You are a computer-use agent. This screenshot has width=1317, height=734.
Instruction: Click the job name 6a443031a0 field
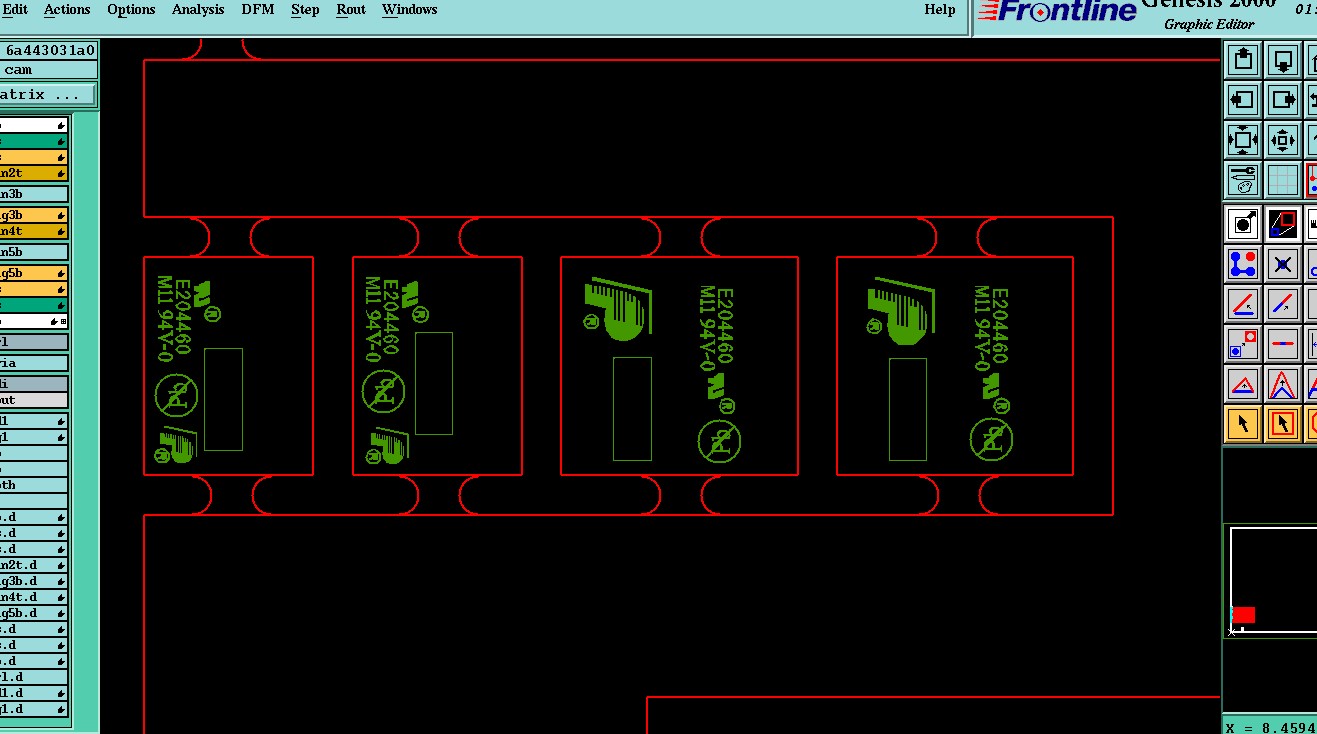49,50
